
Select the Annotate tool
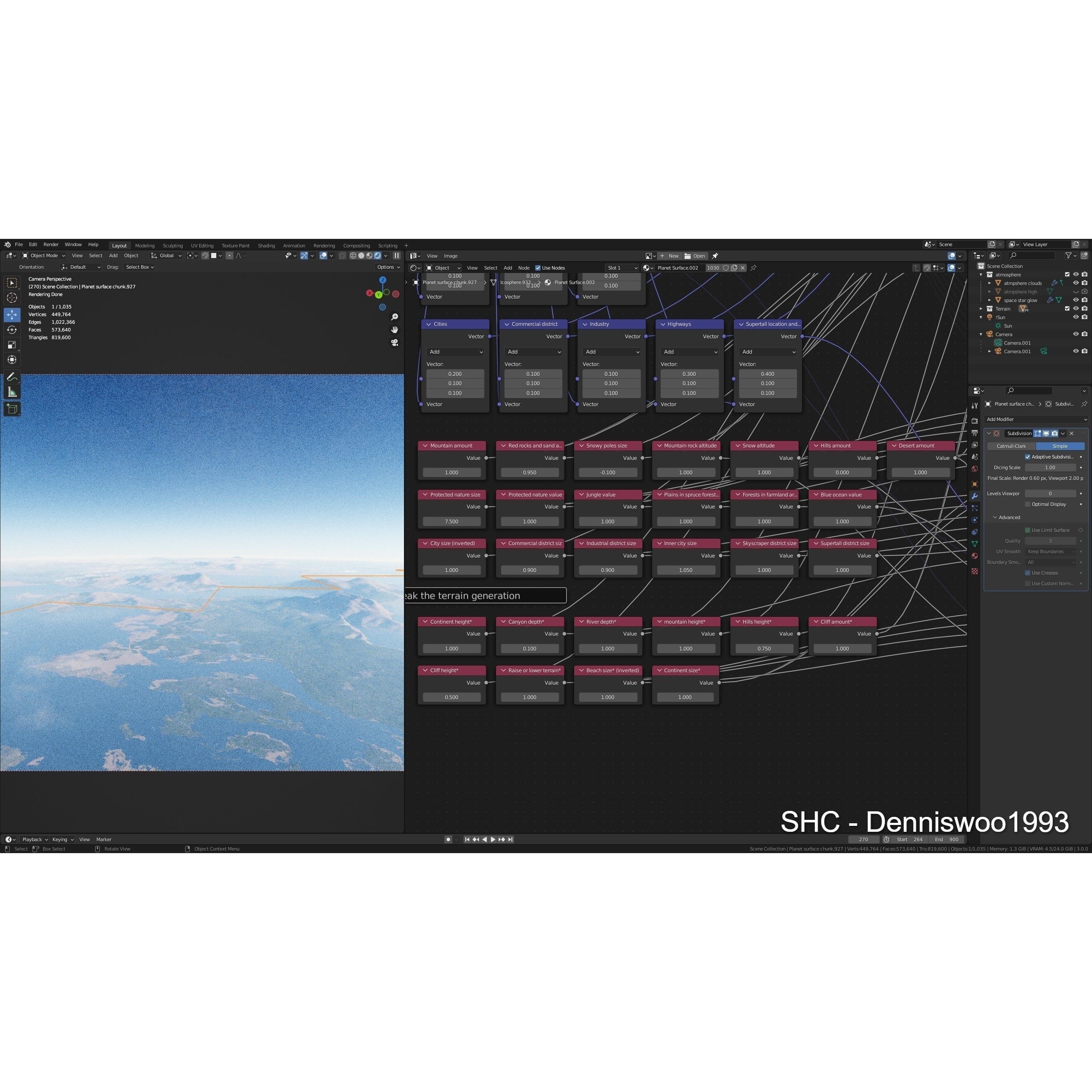pos(12,376)
